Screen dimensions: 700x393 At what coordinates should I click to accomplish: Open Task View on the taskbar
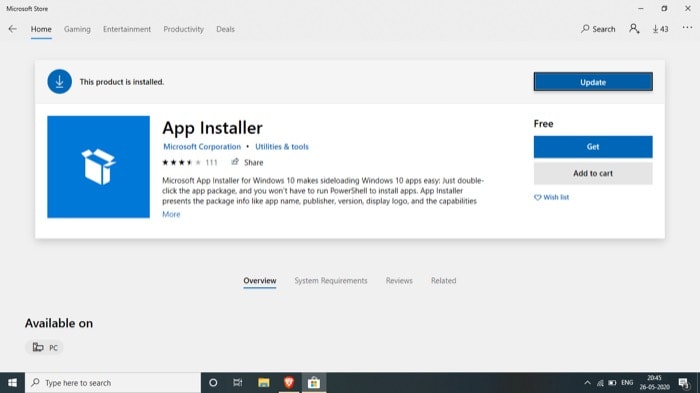(238, 383)
